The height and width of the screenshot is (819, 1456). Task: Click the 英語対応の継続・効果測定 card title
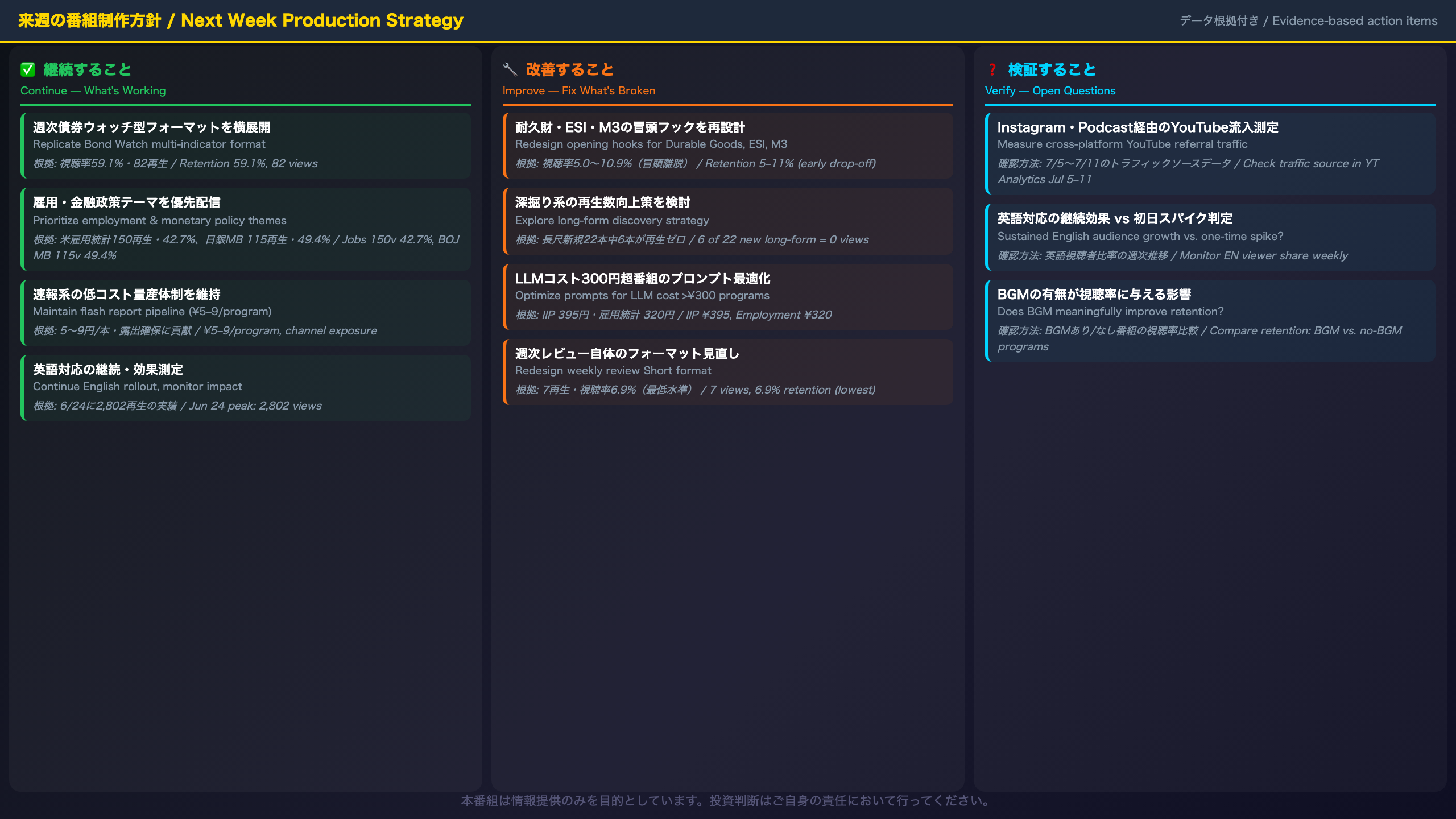108,370
